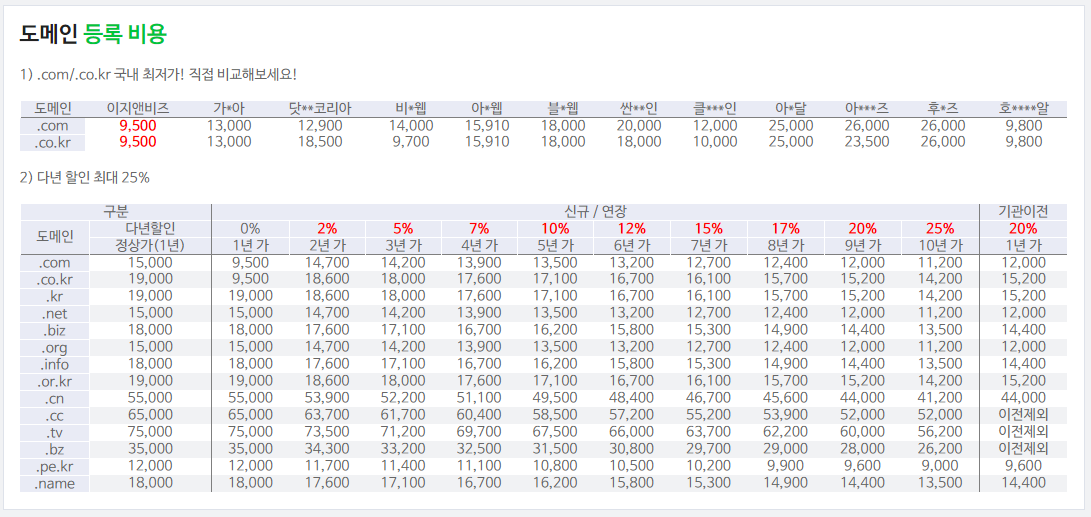Click the 도메인 등록 비용 page heading

point(93,34)
